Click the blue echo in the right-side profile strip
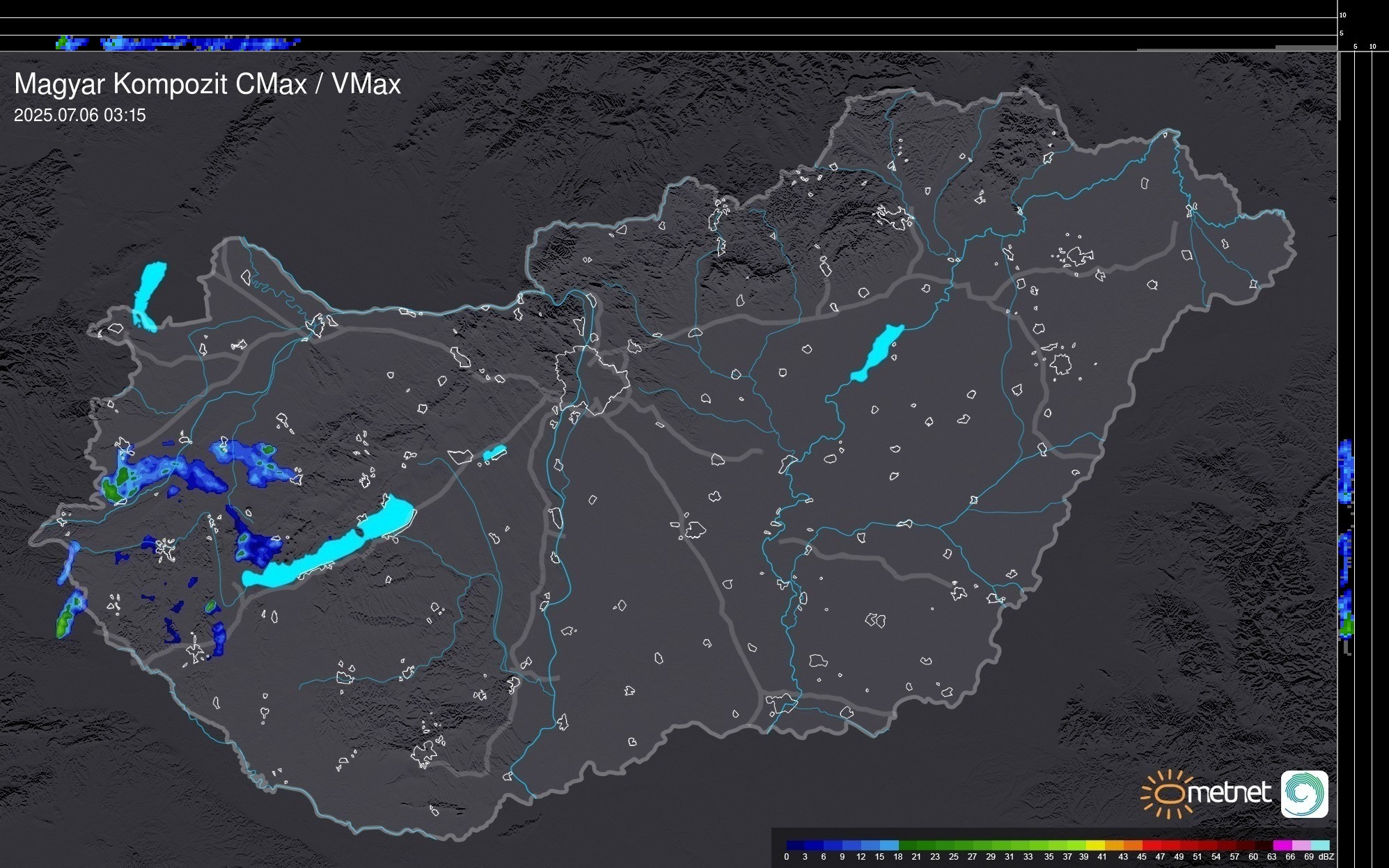The width and height of the screenshot is (1389, 868). pos(1346,471)
